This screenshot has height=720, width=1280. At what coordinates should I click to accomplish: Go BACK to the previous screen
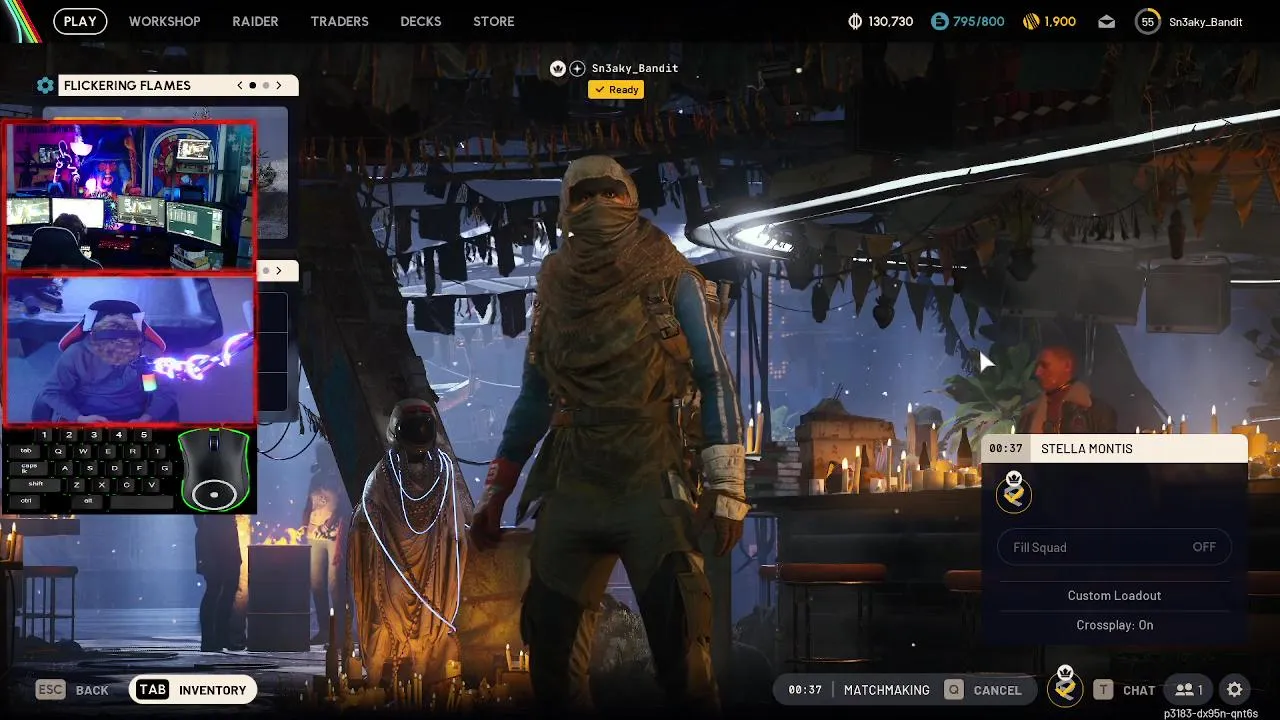(92, 690)
